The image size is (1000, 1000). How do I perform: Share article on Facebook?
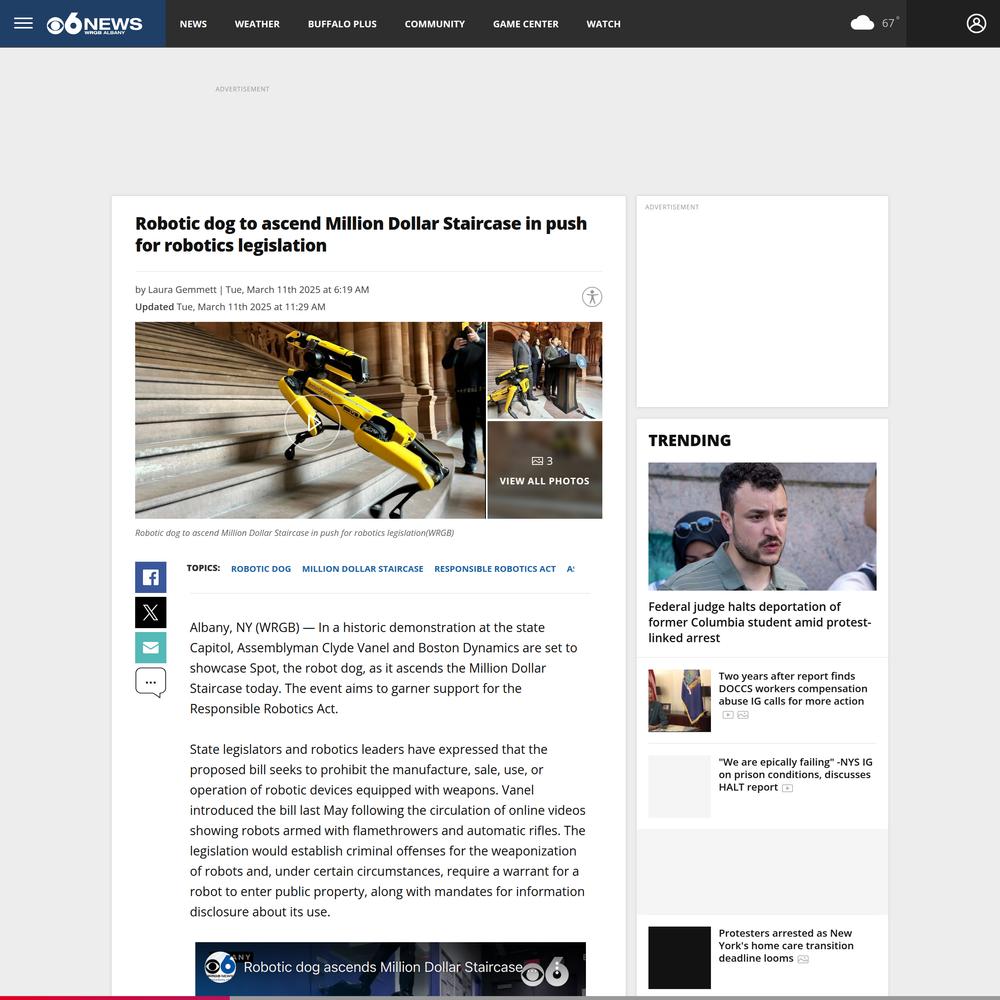pos(151,577)
